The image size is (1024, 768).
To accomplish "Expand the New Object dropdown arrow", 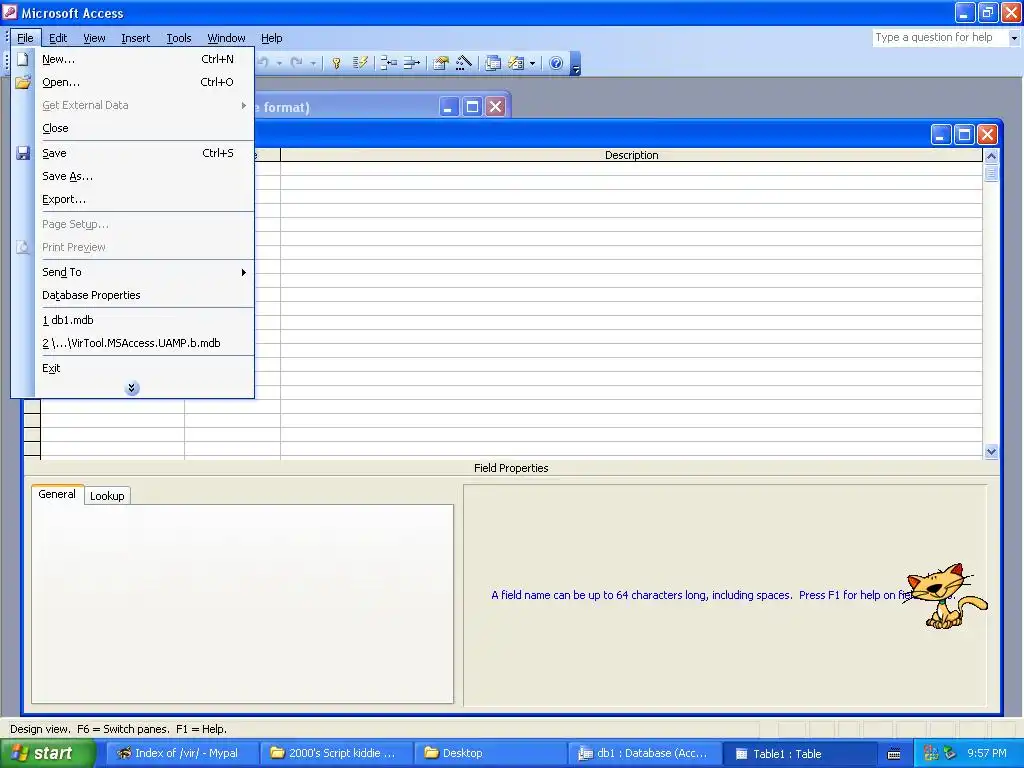I will (532, 63).
